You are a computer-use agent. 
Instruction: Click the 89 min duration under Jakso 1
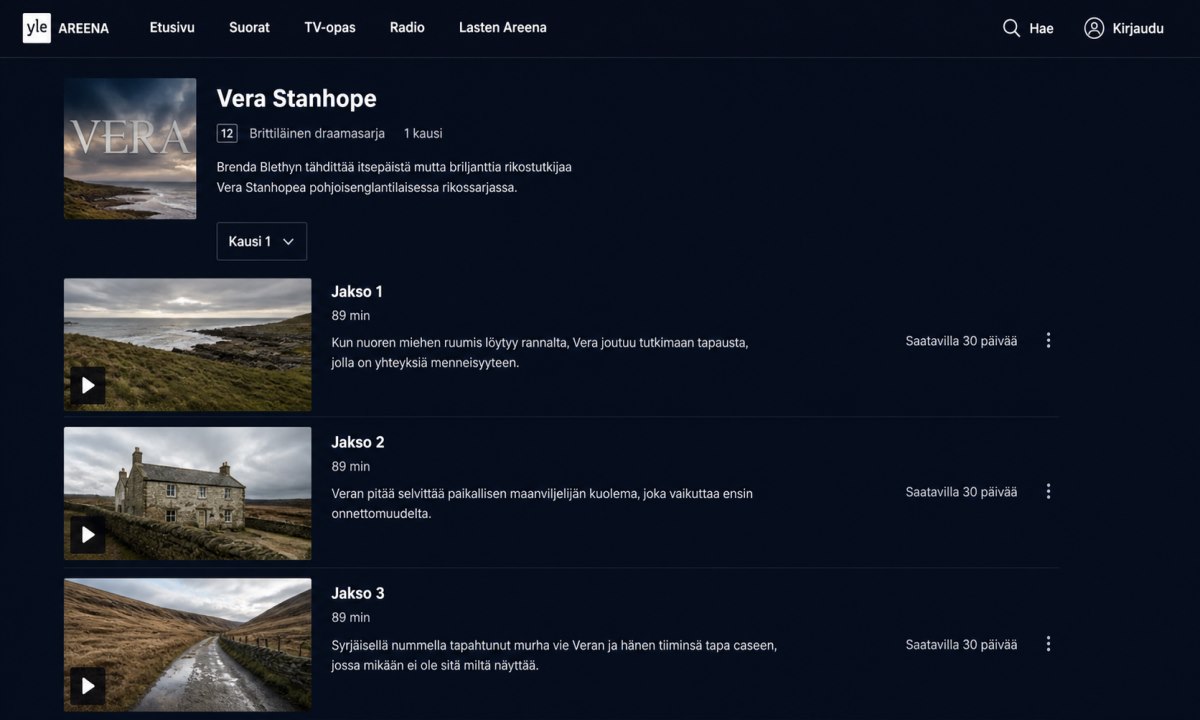pos(351,315)
